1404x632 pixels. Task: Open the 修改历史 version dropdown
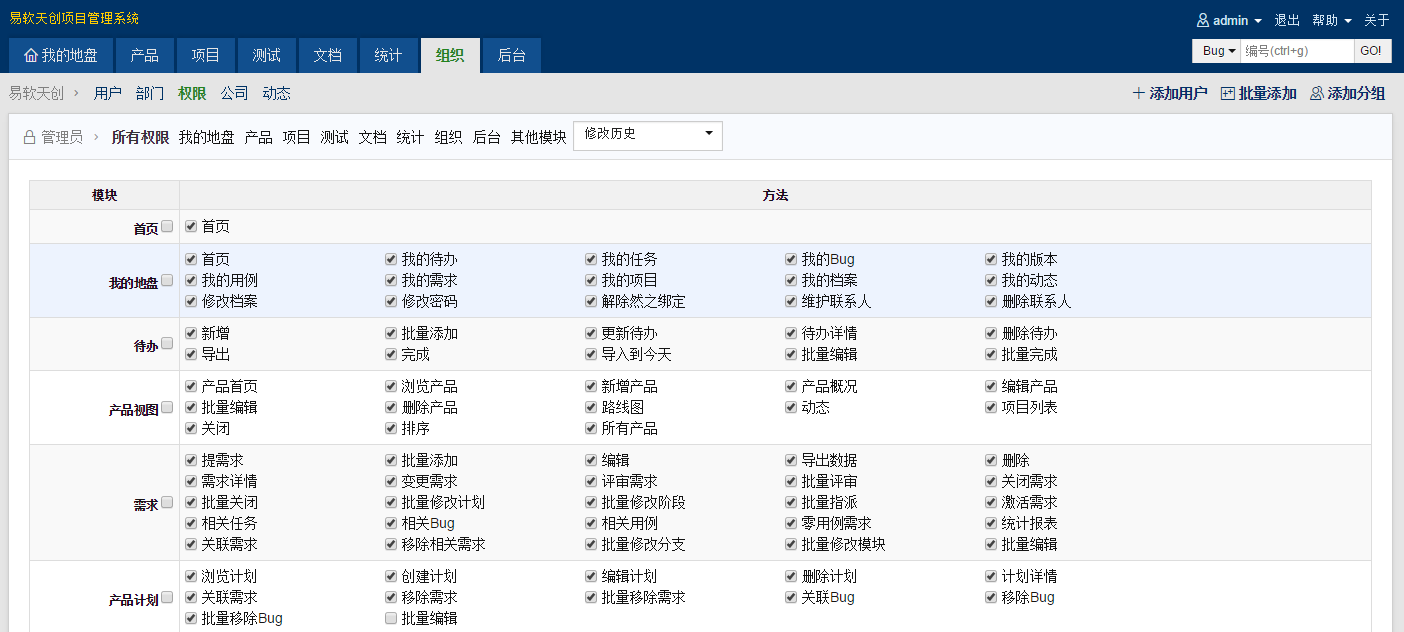(647, 136)
